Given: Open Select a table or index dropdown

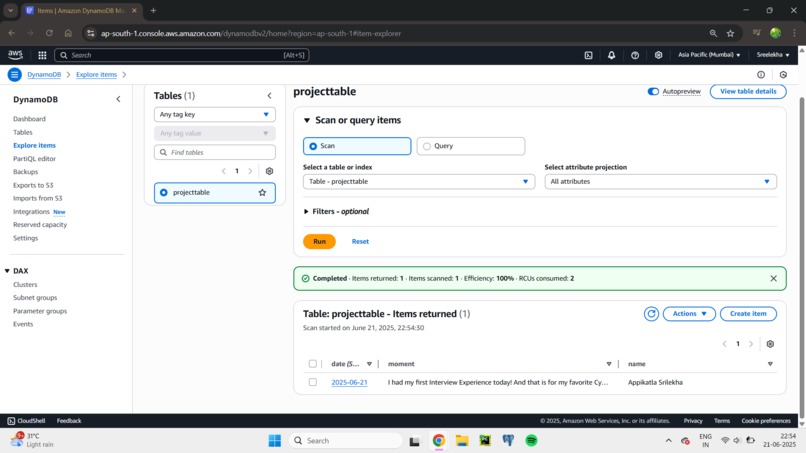Looking at the screenshot, I should (418, 182).
